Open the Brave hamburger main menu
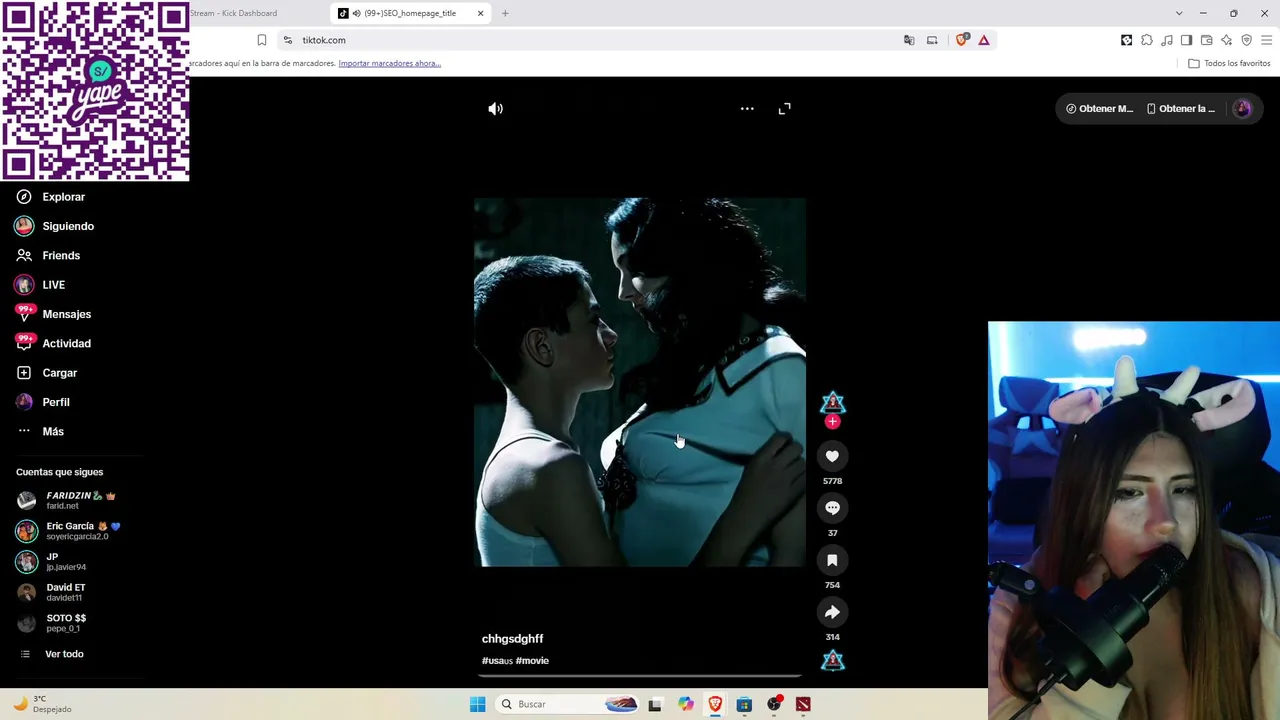 point(1266,40)
